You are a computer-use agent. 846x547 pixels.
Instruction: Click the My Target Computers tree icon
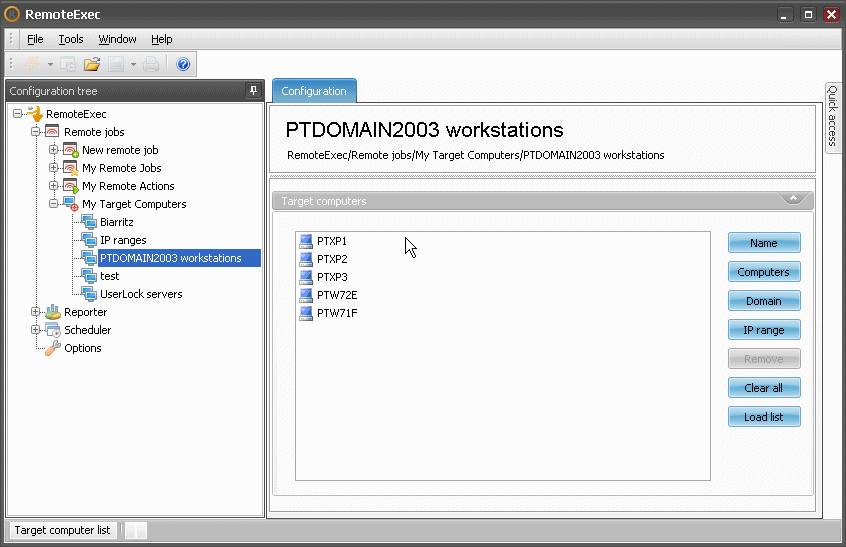click(x=71, y=204)
